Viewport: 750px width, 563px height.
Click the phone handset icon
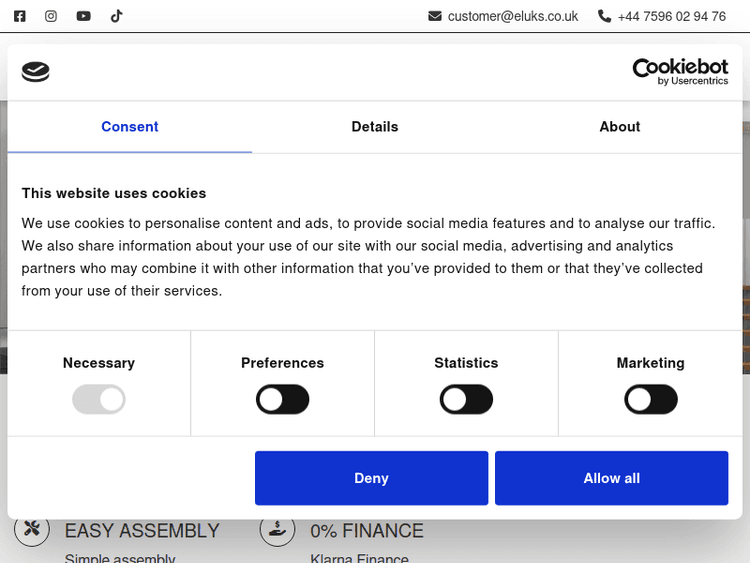click(604, 16)
